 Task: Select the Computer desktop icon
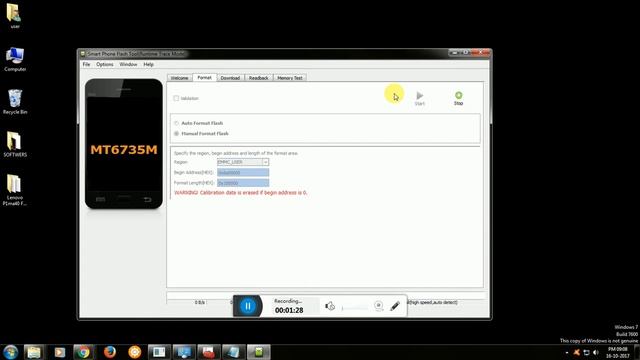click(15, 59)
